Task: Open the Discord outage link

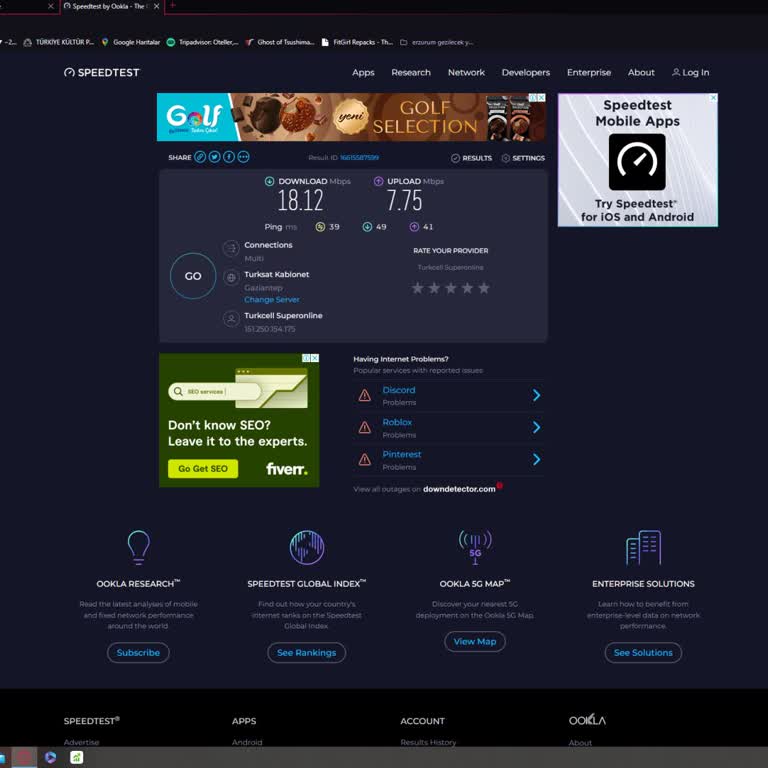Action: click(399, 390)
